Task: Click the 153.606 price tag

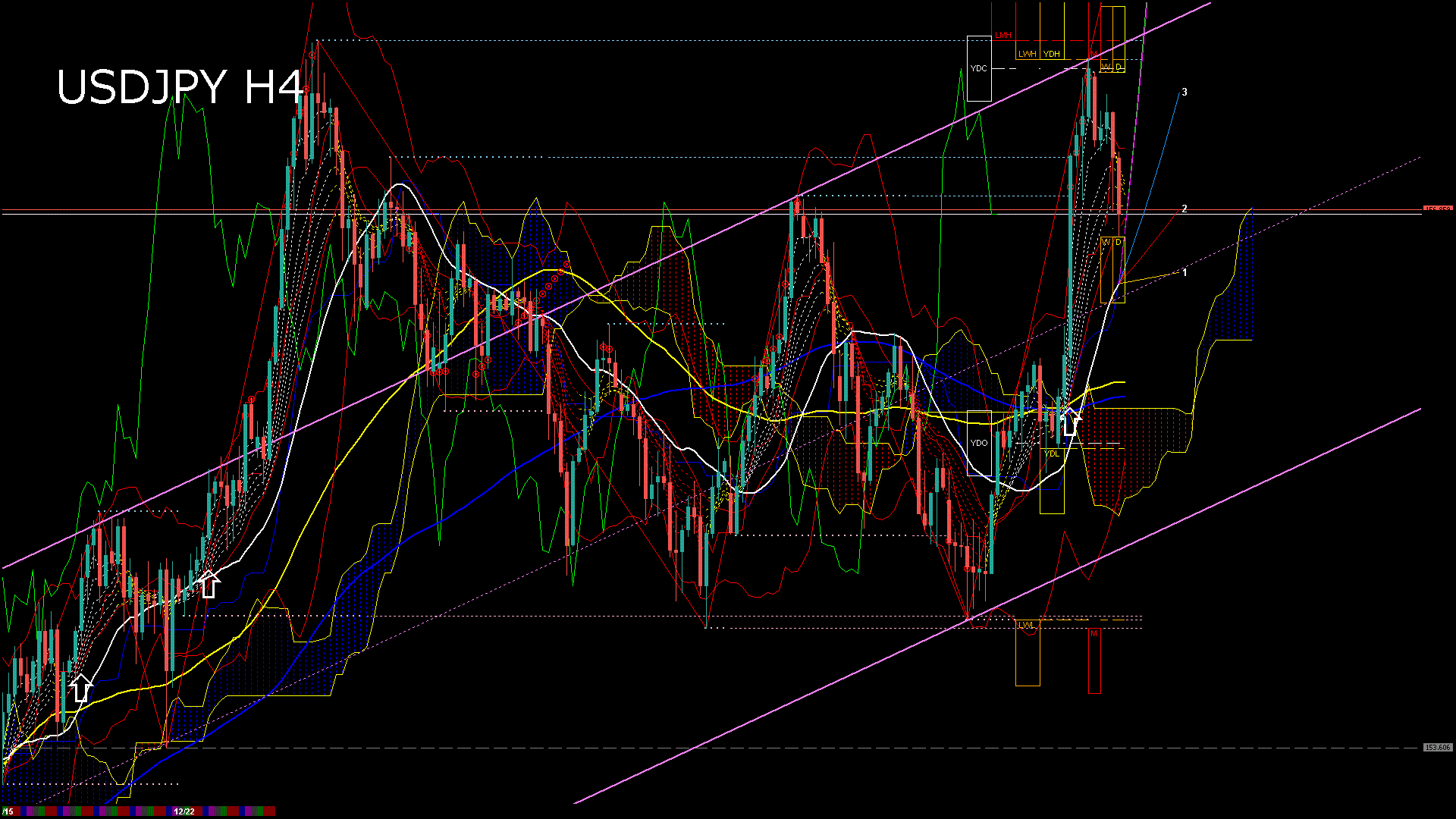Action: [1437, 748]
